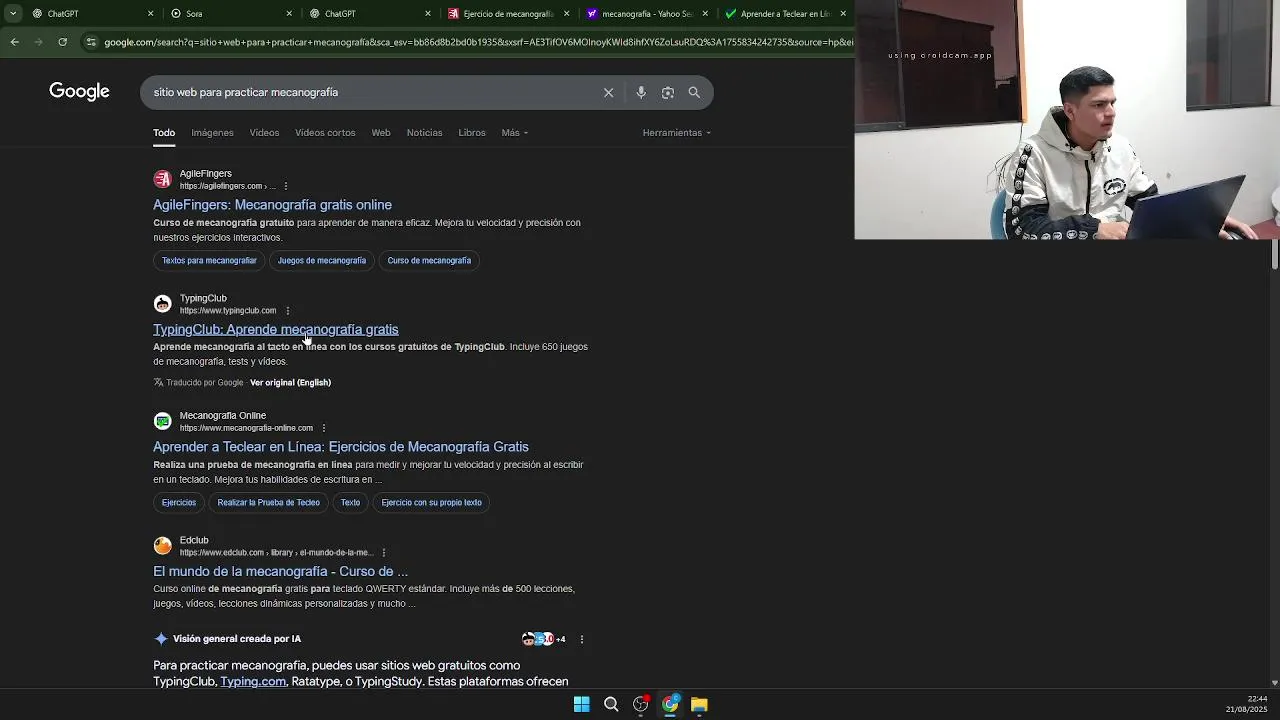
Task: Open the Libros results tab
Action: (x=472, y=133)
